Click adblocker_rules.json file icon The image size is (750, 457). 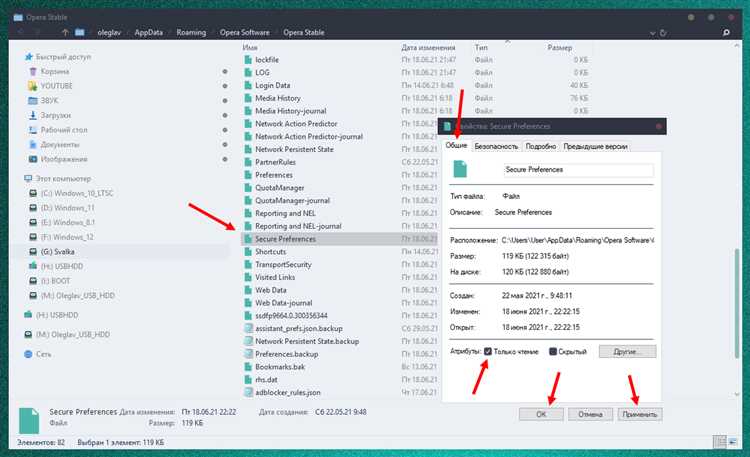point(248,392)
